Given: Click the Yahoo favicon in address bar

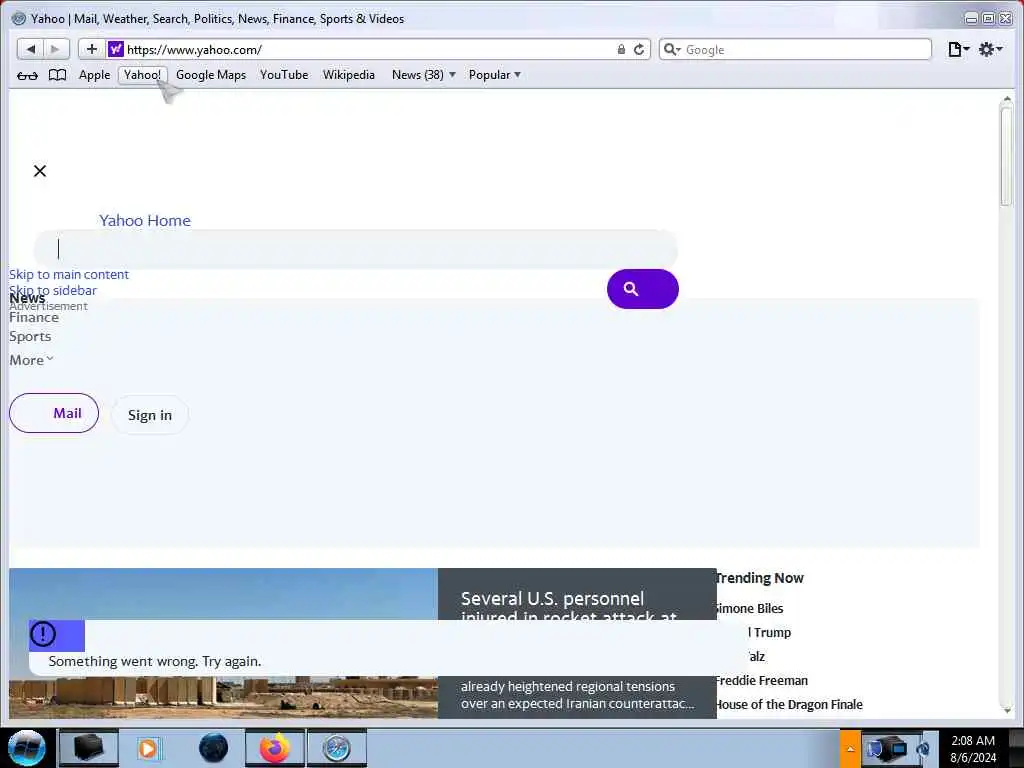Looking at the screenshot, I should 116,49.
